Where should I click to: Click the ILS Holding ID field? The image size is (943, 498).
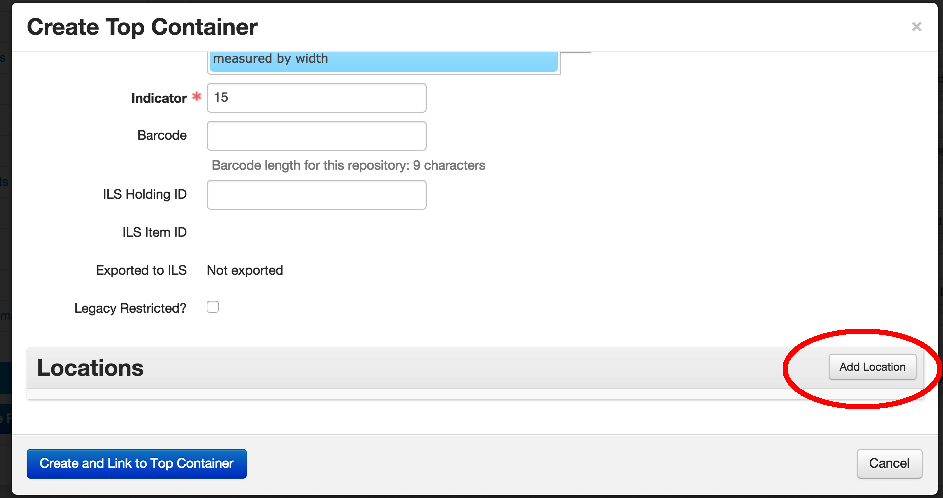[316, 195]
